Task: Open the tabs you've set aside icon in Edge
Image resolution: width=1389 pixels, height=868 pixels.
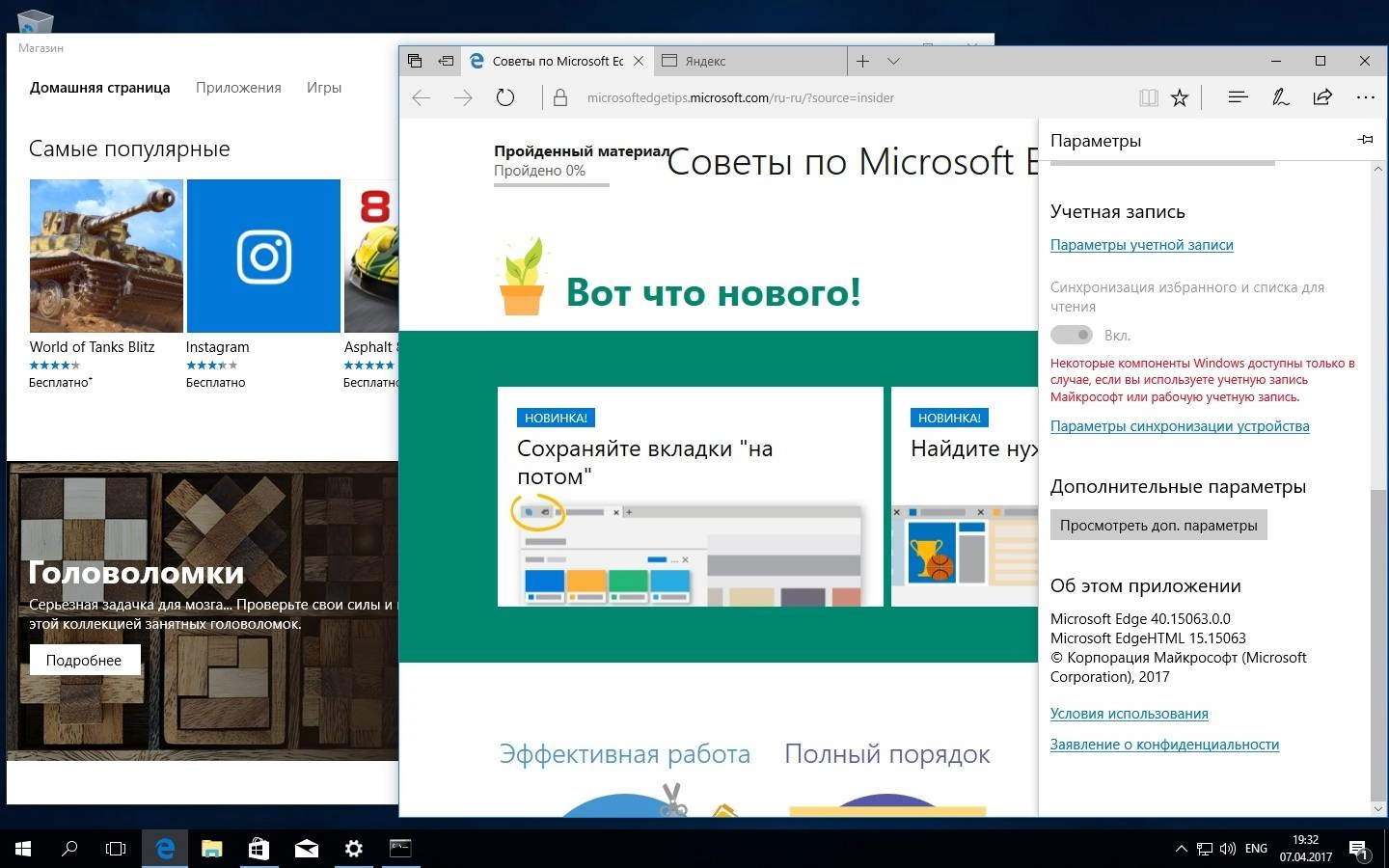Action: tap(415, 61)
